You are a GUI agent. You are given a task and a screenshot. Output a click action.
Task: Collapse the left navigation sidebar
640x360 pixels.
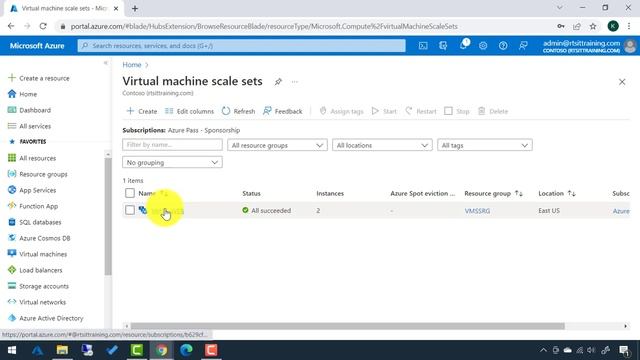(x=106, y=63)
